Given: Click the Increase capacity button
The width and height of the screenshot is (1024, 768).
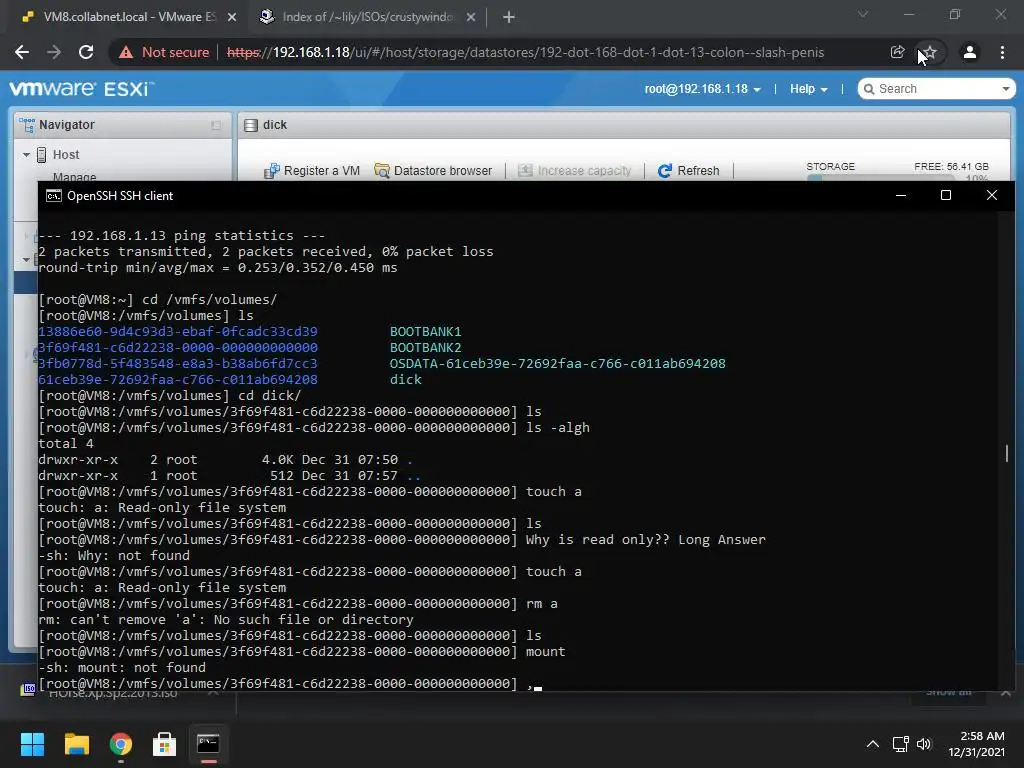Looking at the screenshot, I should point(575,170).
